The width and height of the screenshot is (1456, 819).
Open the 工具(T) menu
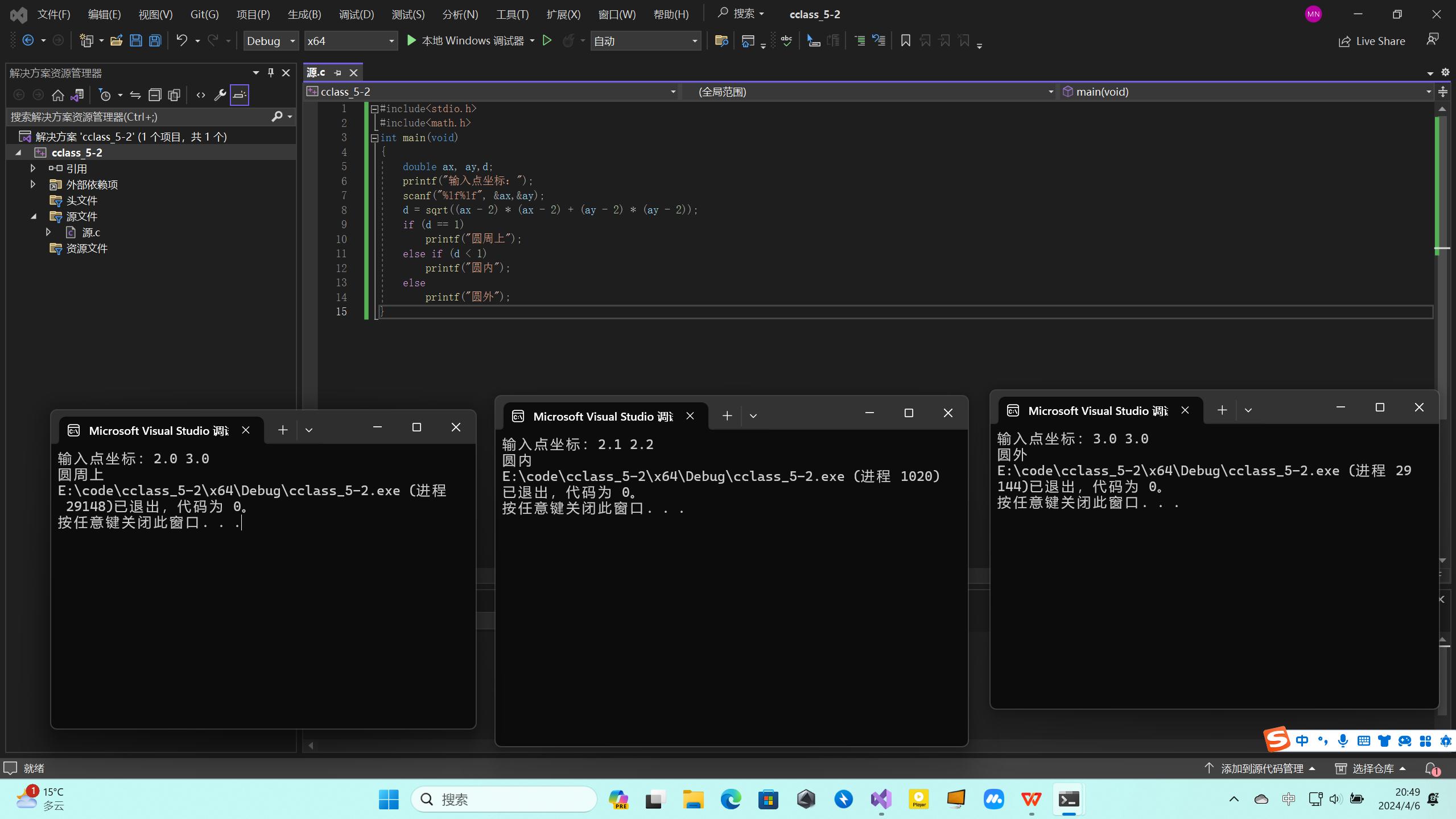click(x=512, y=14)
